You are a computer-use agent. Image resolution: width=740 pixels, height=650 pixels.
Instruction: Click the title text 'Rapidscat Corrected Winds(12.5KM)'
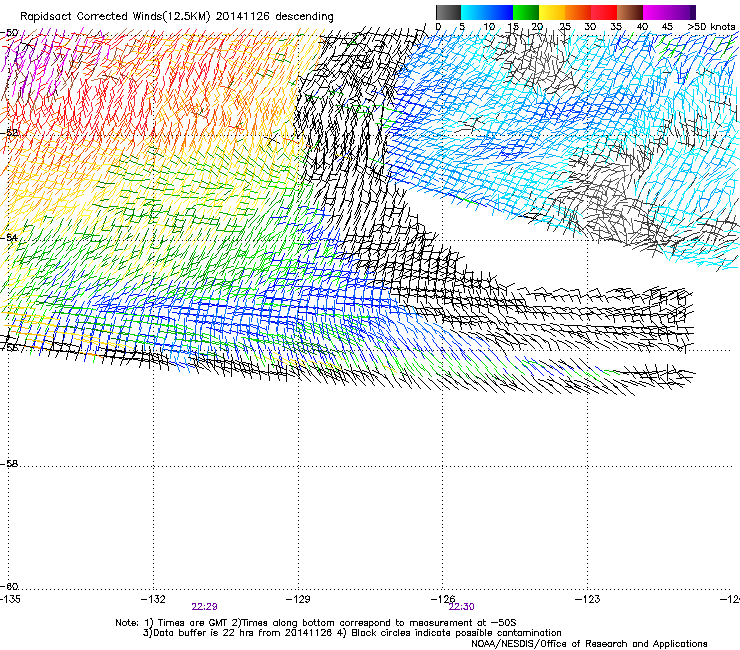pyautogui.click(x=115, y=17)
